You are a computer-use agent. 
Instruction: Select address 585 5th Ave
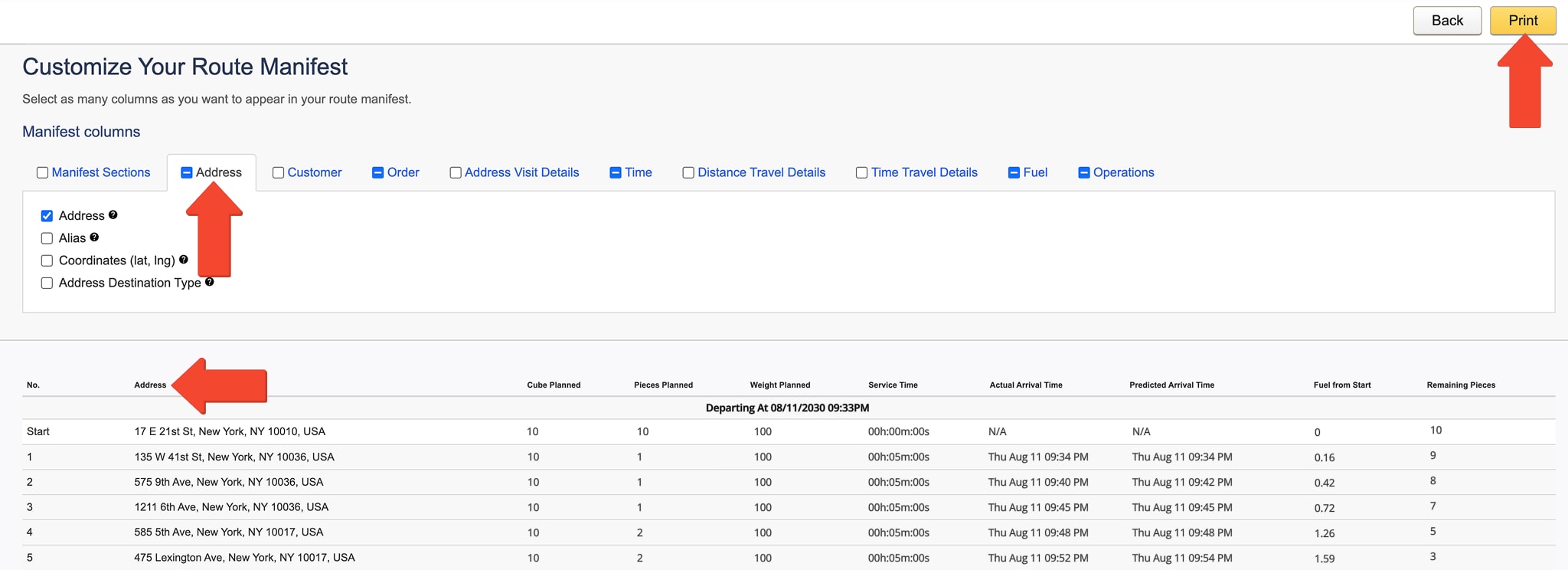(229, 532)
